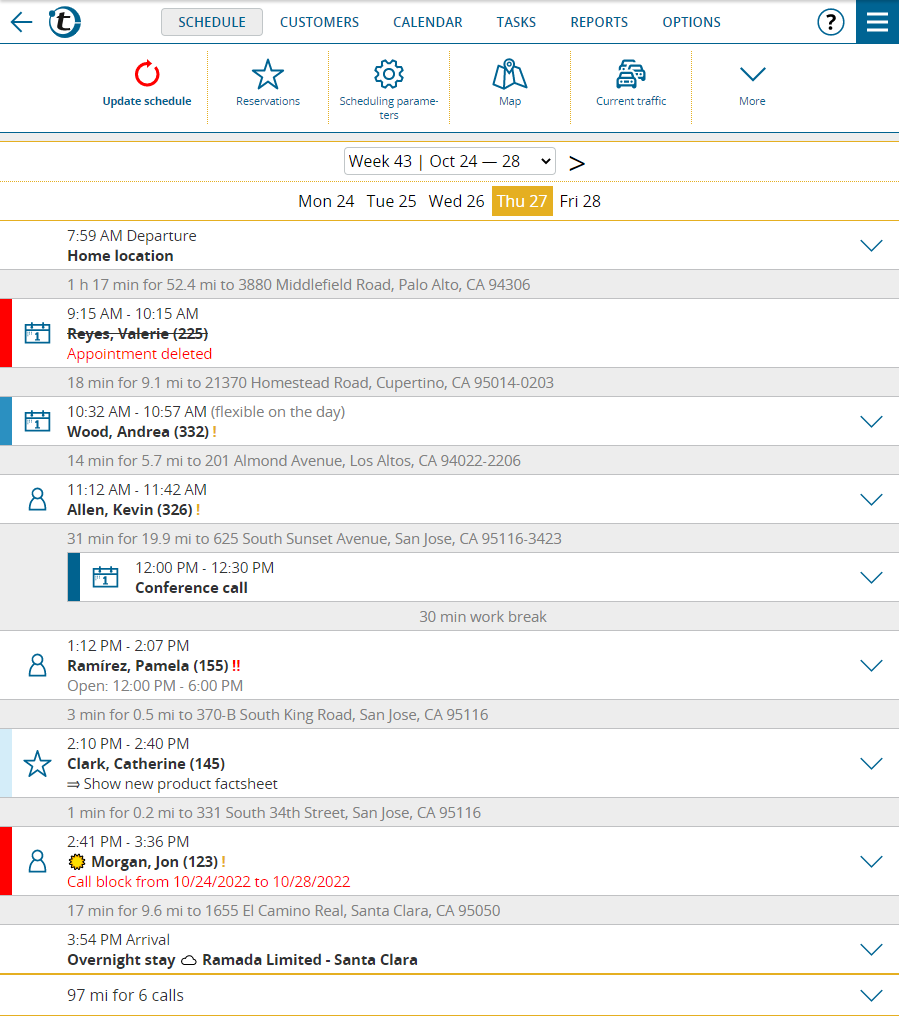The image size is (899, 1016).
Task: Open the Reports menu
Action: point(599,22)
